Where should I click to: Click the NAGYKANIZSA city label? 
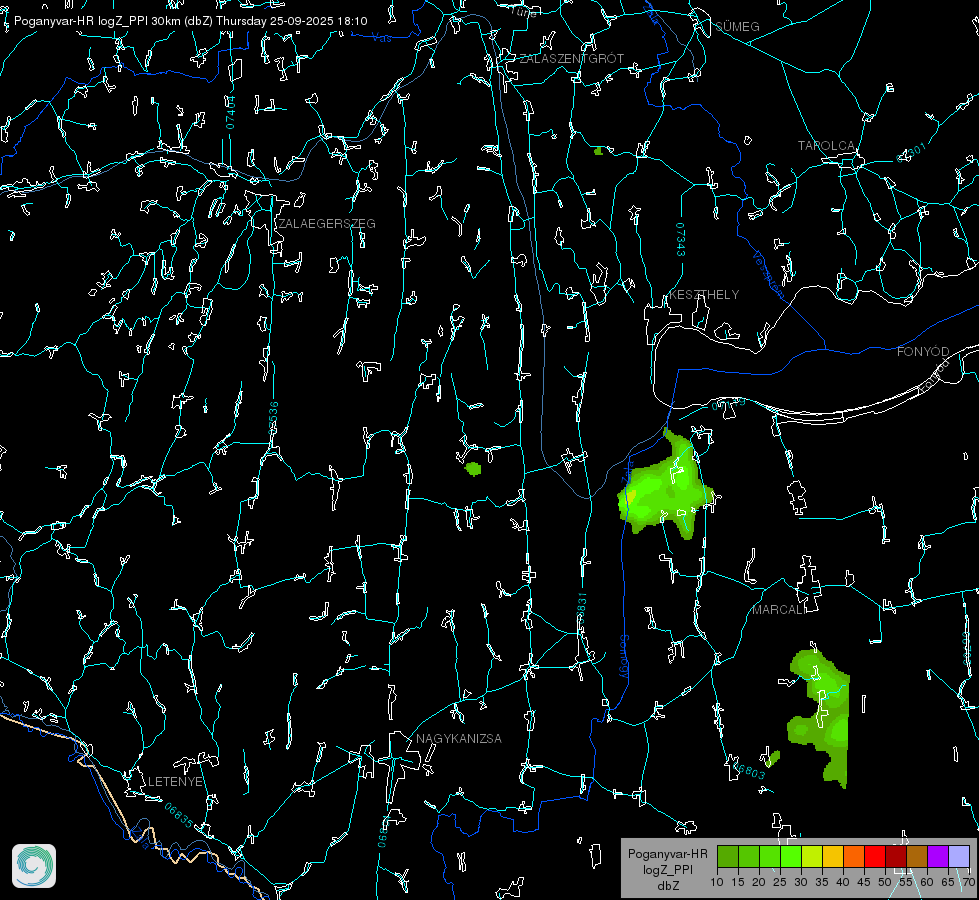click(459, 738)
